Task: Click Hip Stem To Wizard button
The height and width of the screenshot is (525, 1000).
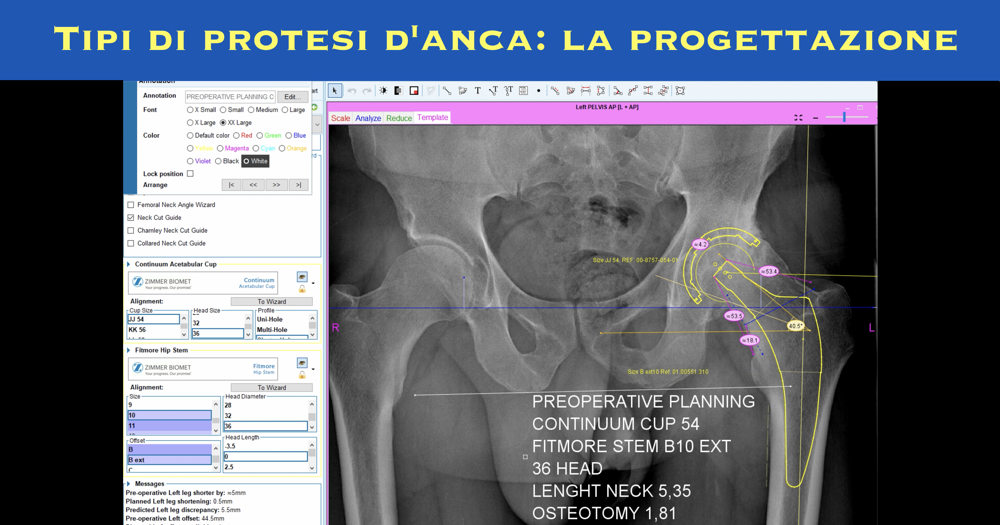Action: pos(272,387)
